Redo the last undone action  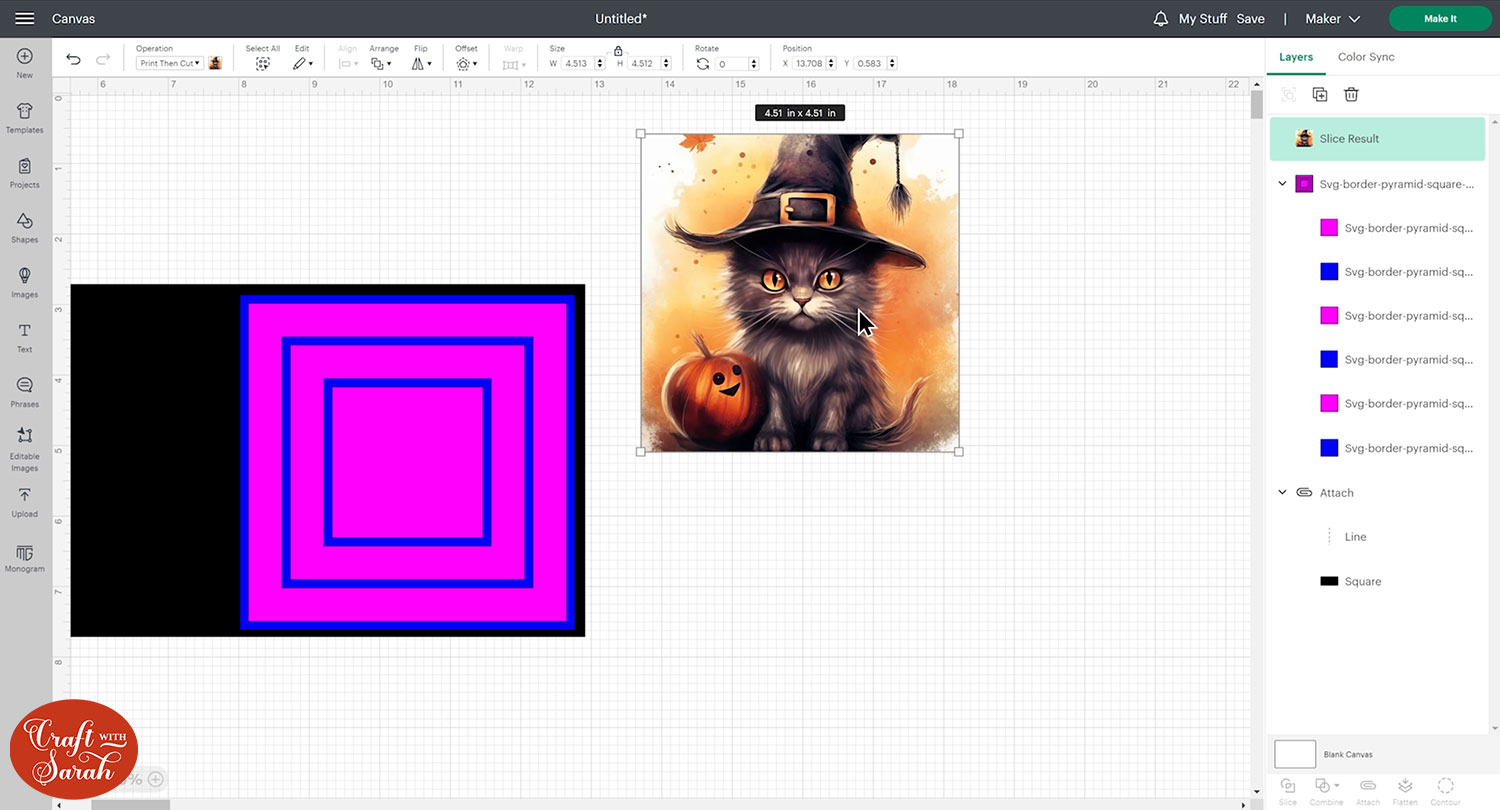pyautogui.click(x=102, y=60)
